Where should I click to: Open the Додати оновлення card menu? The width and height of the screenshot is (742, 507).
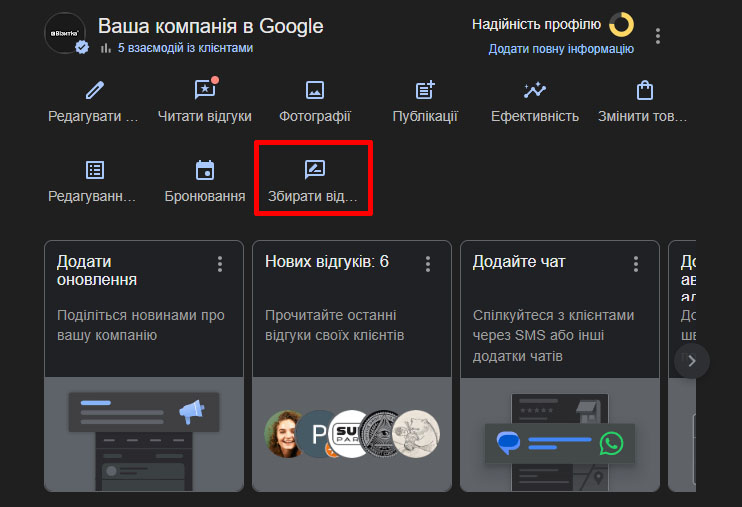(220, 264)
